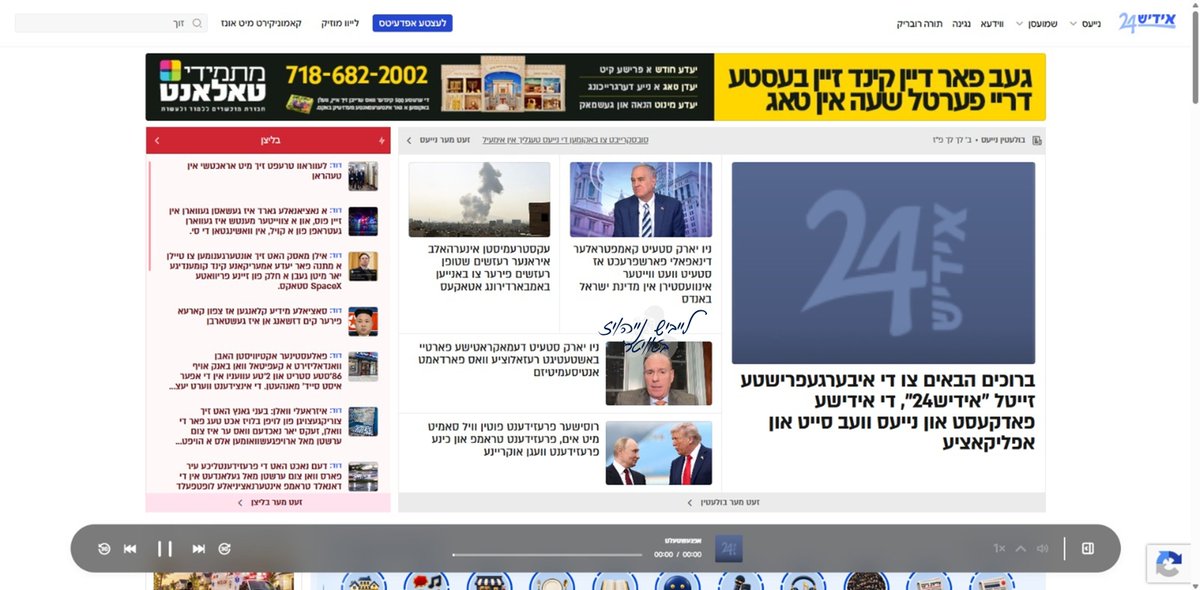The width and height of the screenshot is (1200, 590).
Task: Change the 1x playback speed
Action: coord(999,549)
